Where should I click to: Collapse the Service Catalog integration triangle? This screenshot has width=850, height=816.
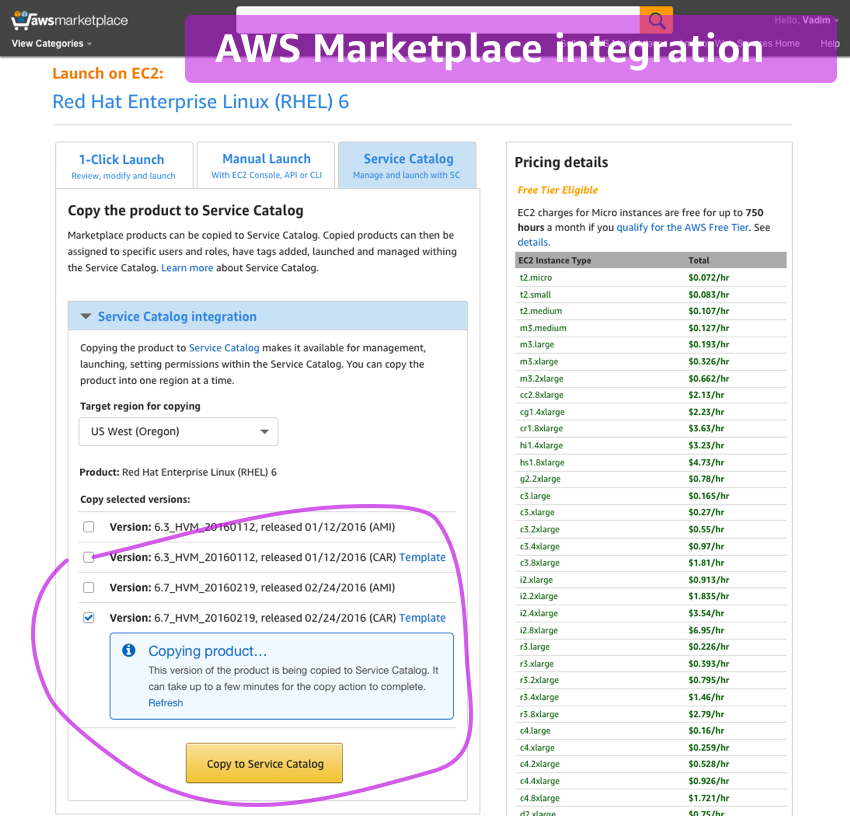tap(86, 316)
